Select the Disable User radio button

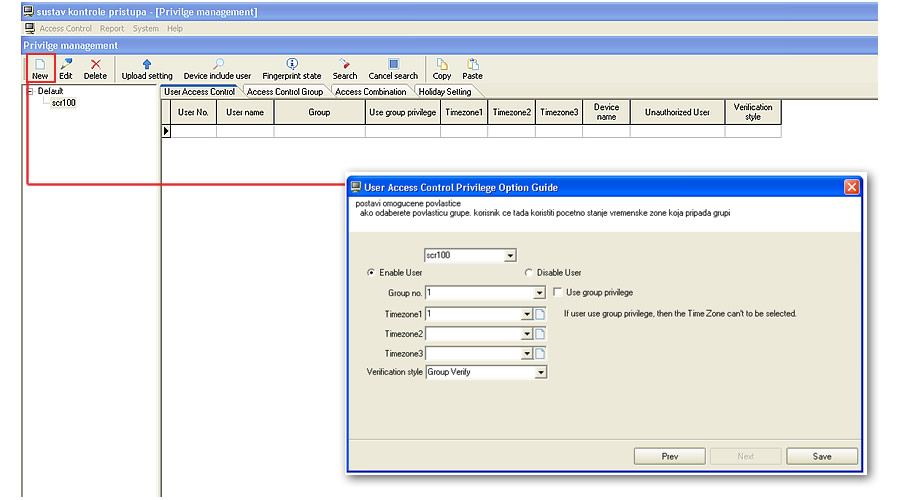click(529, 272)
